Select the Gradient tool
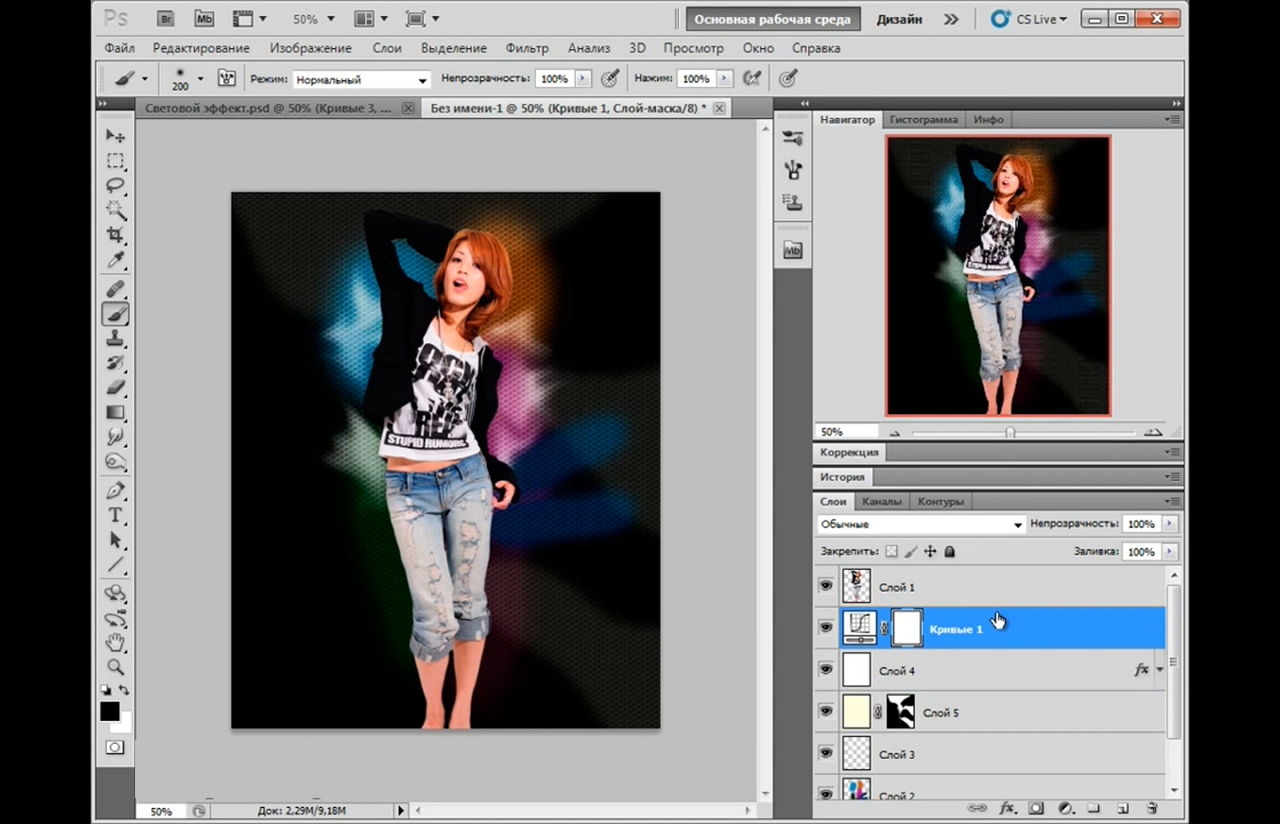The image size is (1280, 824). [116, 412]
